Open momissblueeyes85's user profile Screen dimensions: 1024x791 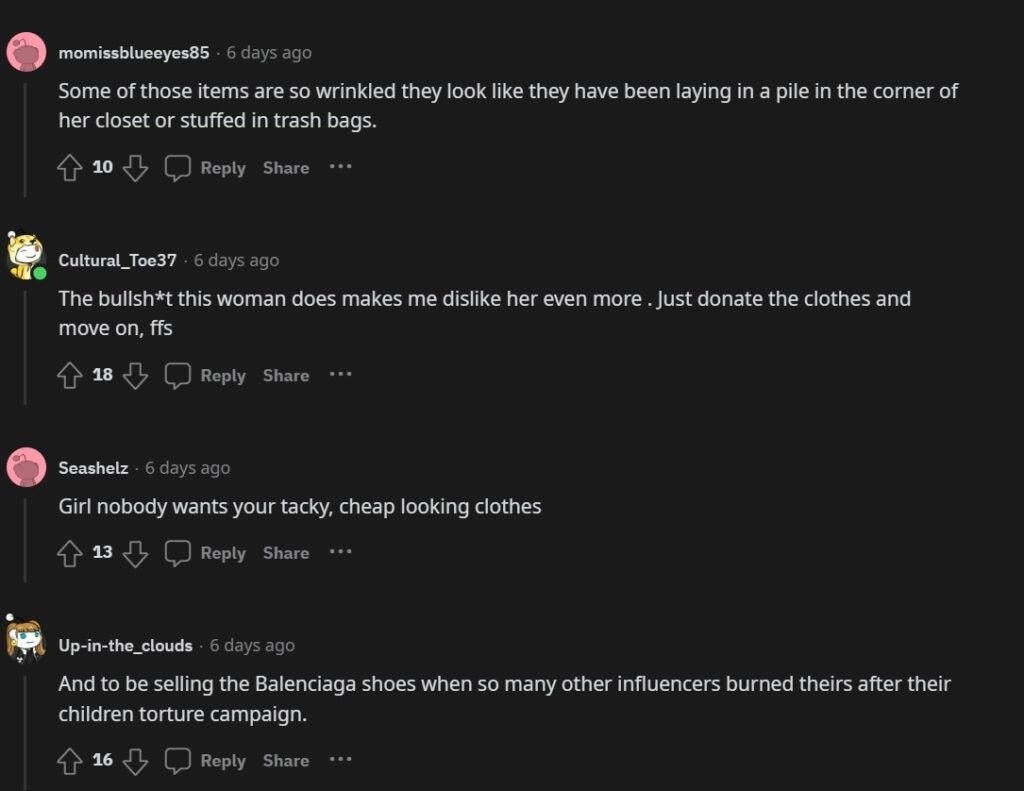tap(134, 53)
